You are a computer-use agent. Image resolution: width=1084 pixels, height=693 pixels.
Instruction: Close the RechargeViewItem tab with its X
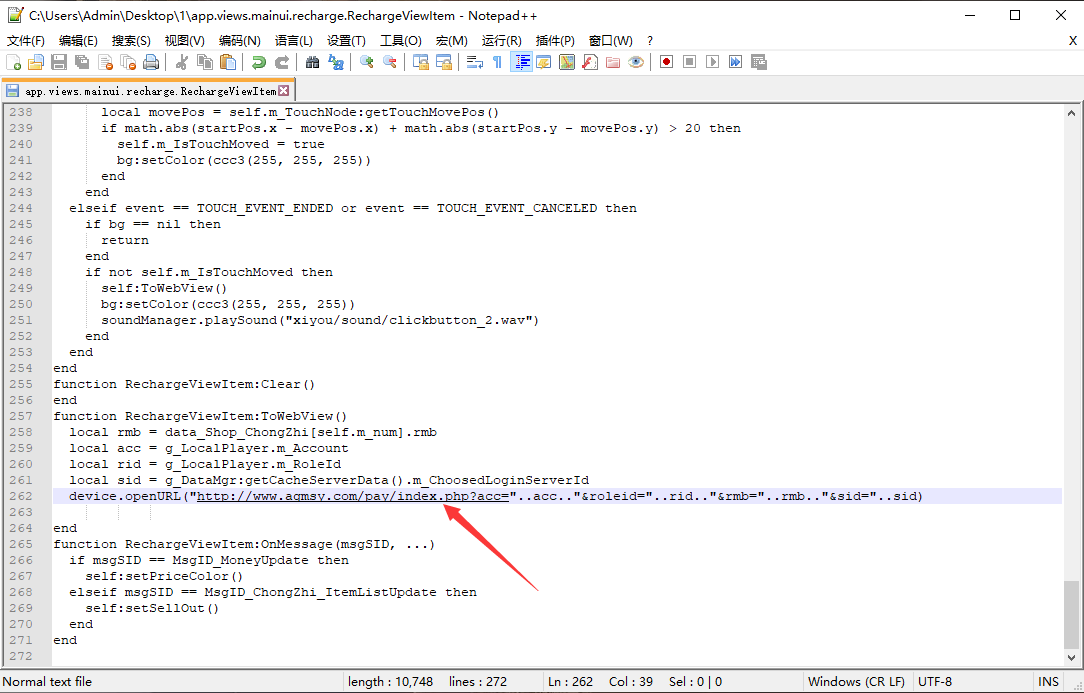pos(283,91)
